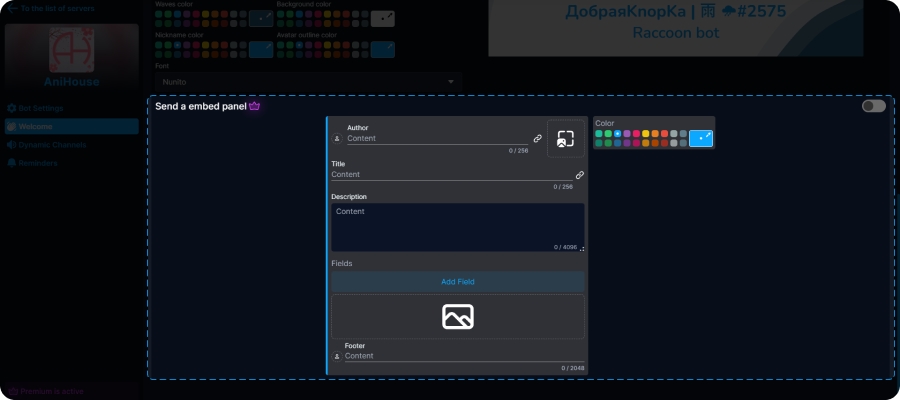900x400 pixels.
Task: Select the yellow embed color swatch
Action: [x=646, y=133]
